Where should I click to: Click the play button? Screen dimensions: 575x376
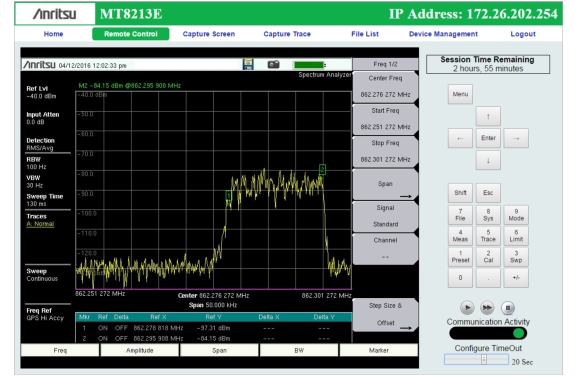point(467,307)
